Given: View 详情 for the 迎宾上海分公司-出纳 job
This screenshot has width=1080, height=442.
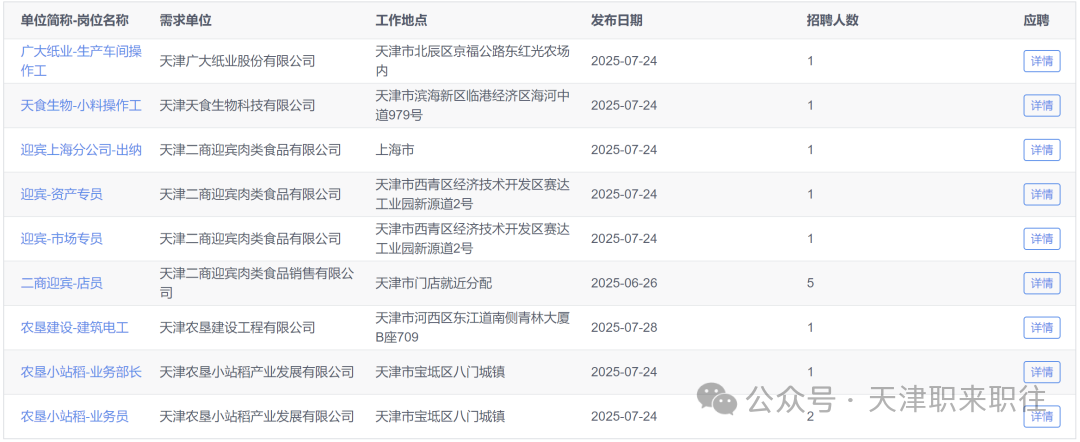Looking at the screenshot, I should click(1041, 150).
